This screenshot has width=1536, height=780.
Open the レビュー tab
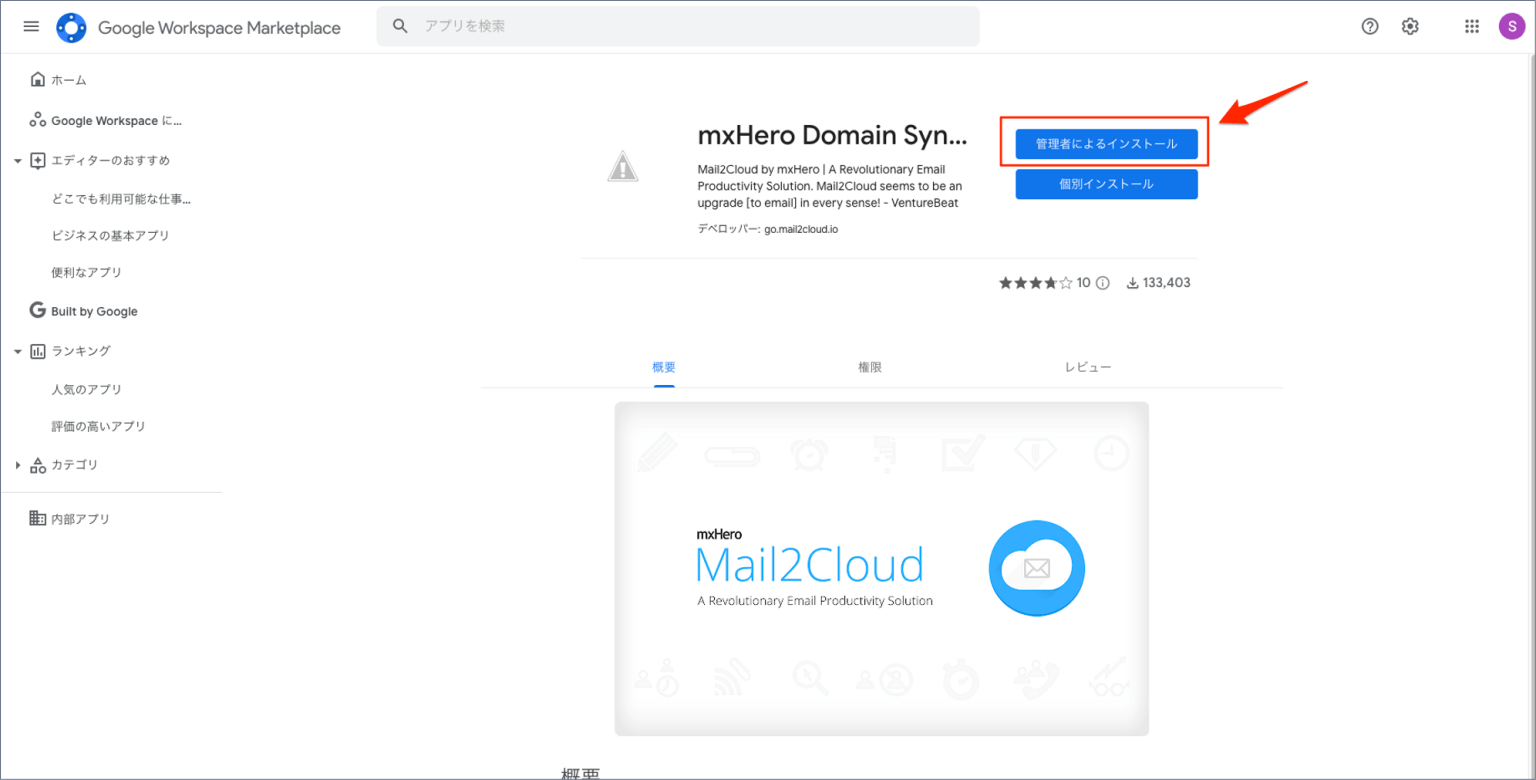pyautogui.click(x=1087, y=367)
